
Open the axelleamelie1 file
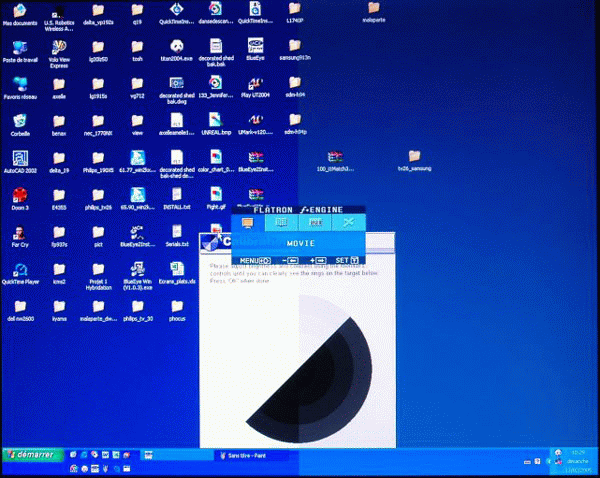coord(176,124)
